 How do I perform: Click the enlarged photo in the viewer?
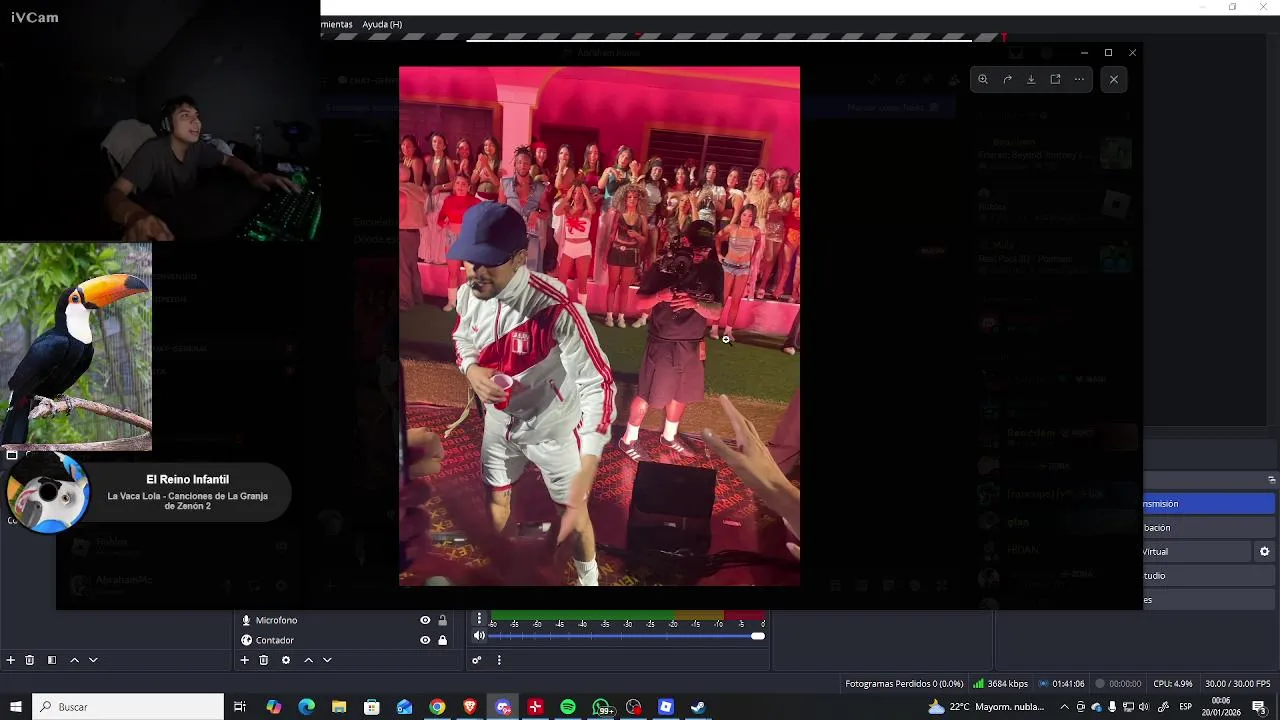point(599,326)
